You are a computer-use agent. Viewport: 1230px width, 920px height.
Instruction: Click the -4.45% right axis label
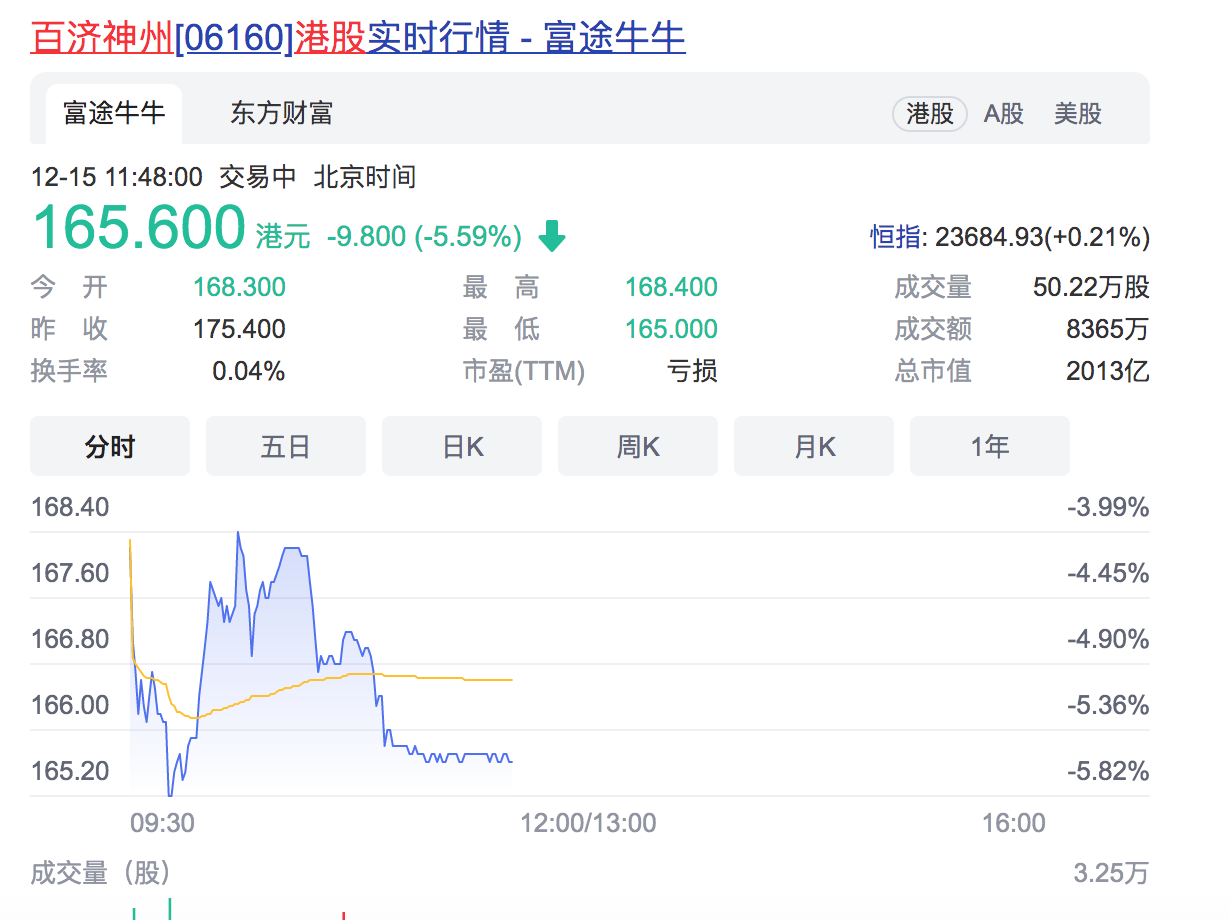(x=1108, y=574)
